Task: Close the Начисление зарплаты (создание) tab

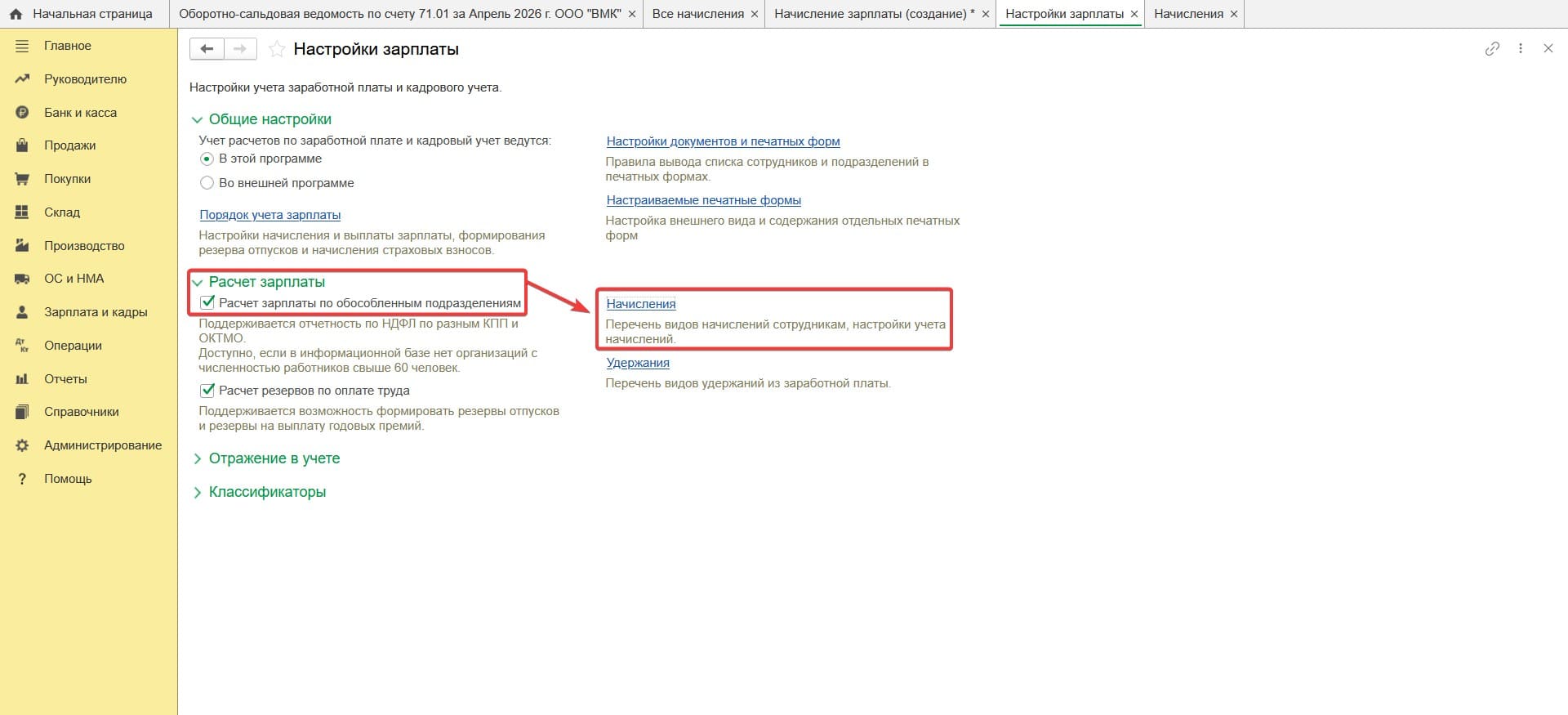Action: coord(986,14)
